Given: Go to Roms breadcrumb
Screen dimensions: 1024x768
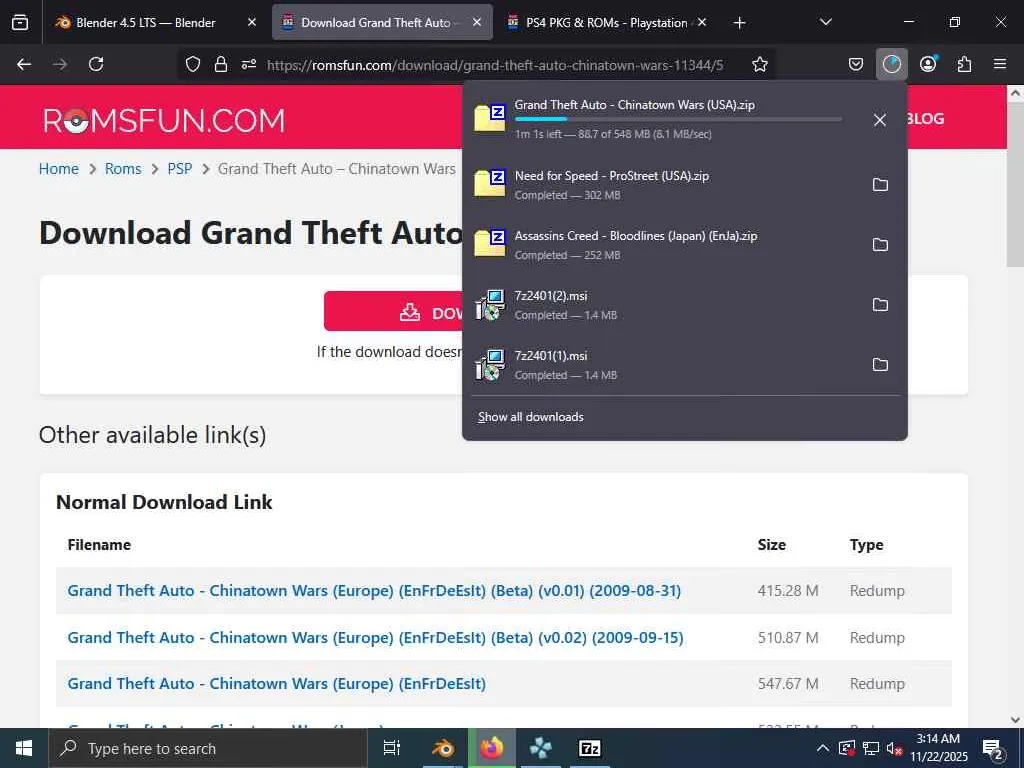Looking at the screenshot, I should pos(123,169).
